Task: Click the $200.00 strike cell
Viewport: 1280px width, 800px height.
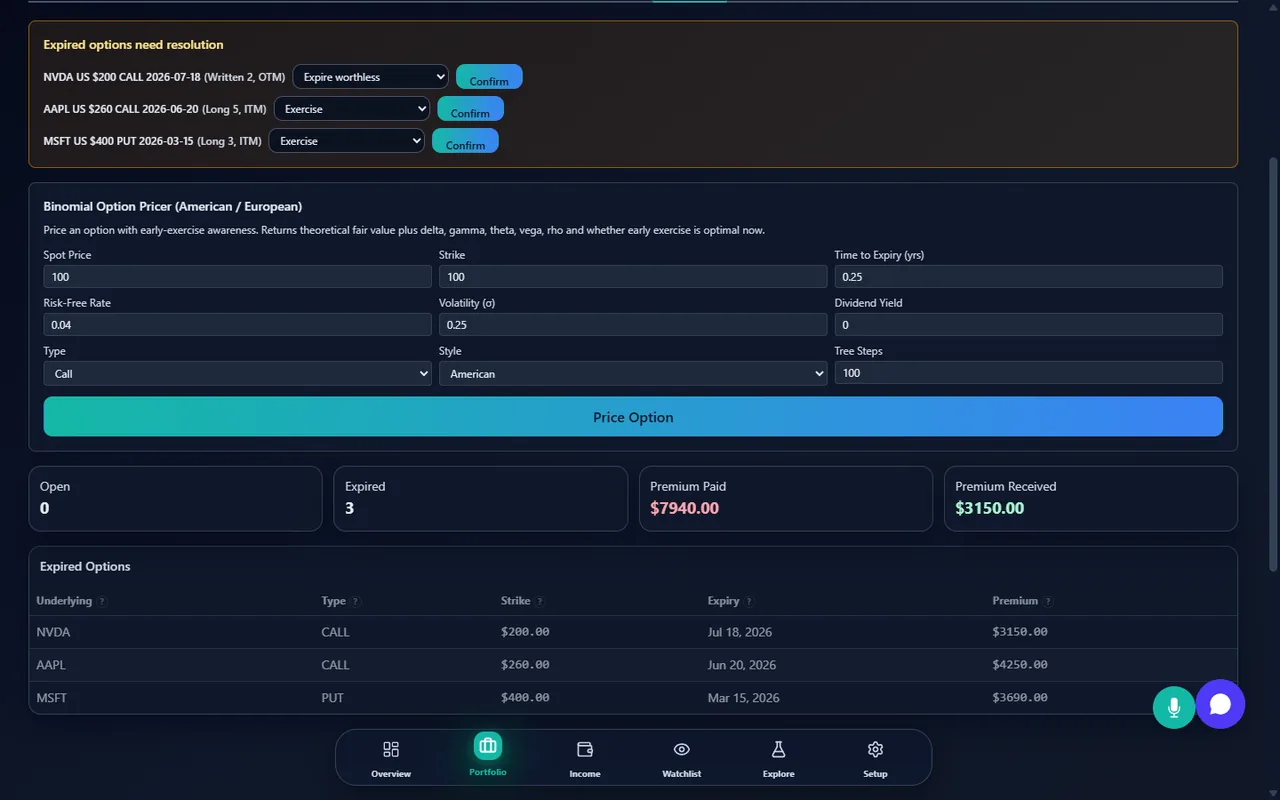Action: (525, 632)
